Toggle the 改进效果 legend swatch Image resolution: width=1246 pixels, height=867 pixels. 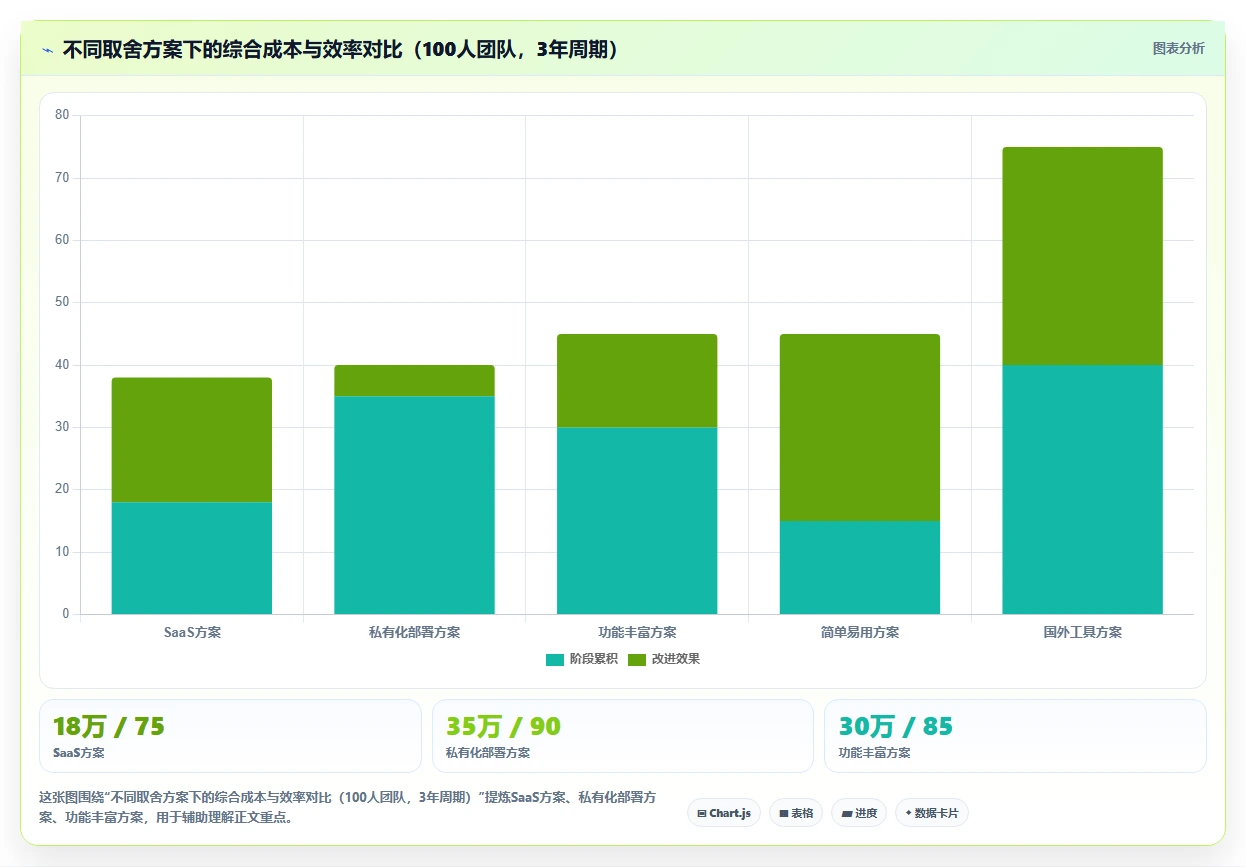point(637,659)
